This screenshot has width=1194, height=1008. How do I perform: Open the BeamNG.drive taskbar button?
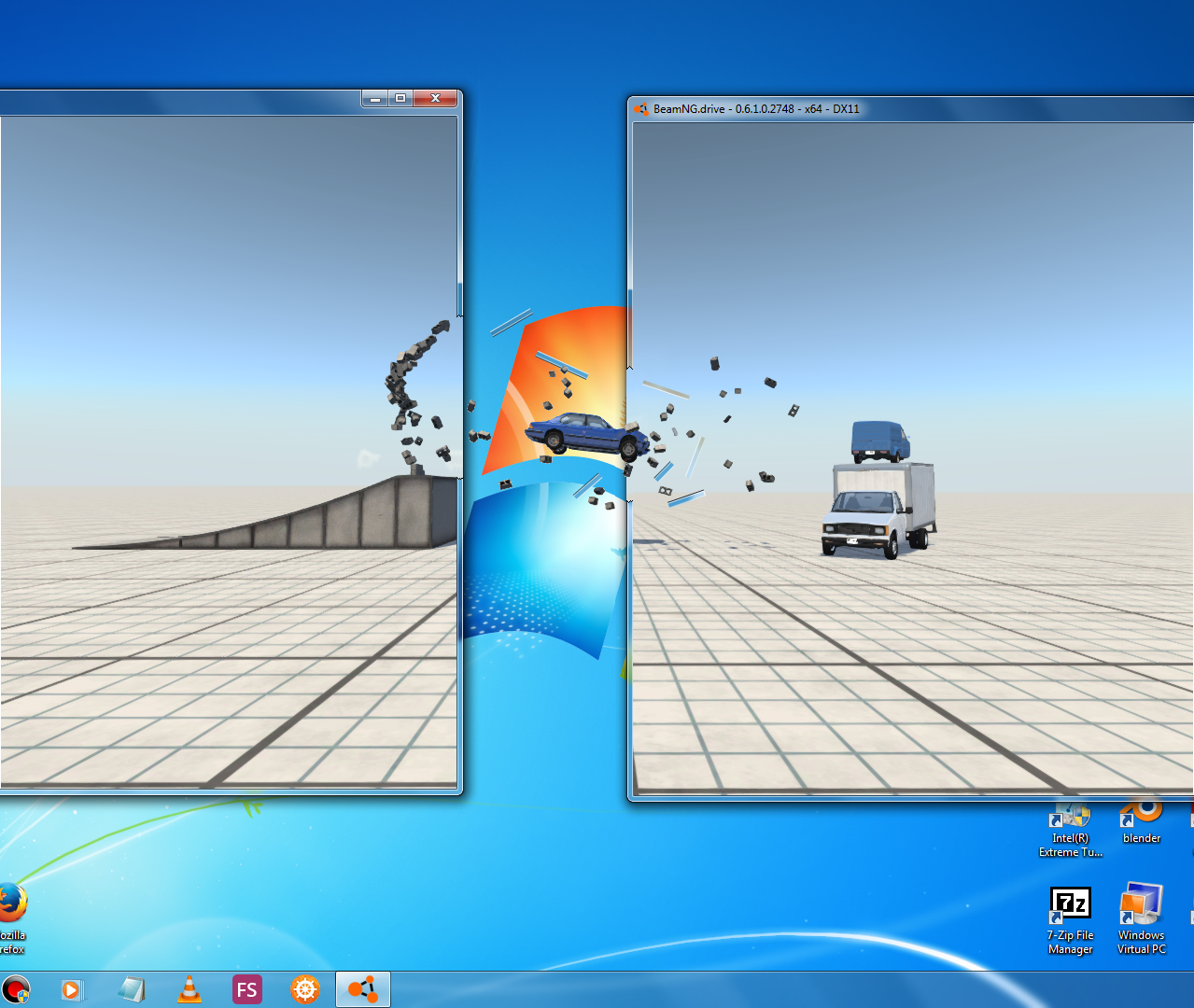pos(363,989)
